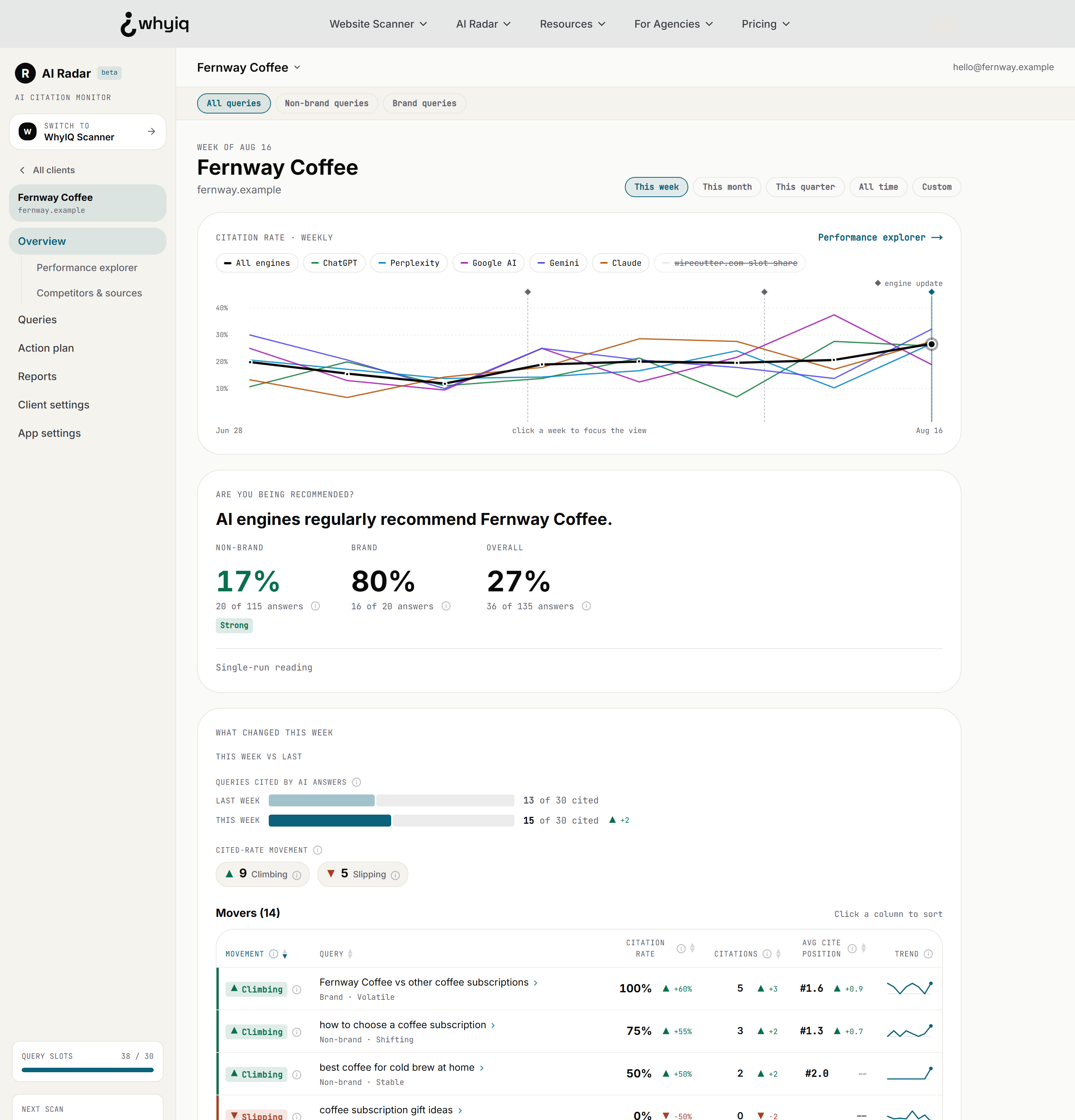Click the This Week cited queries bar
The height and width of the screenshot is (1120, 1075).
pyautogui.click(x=391, y=821)
